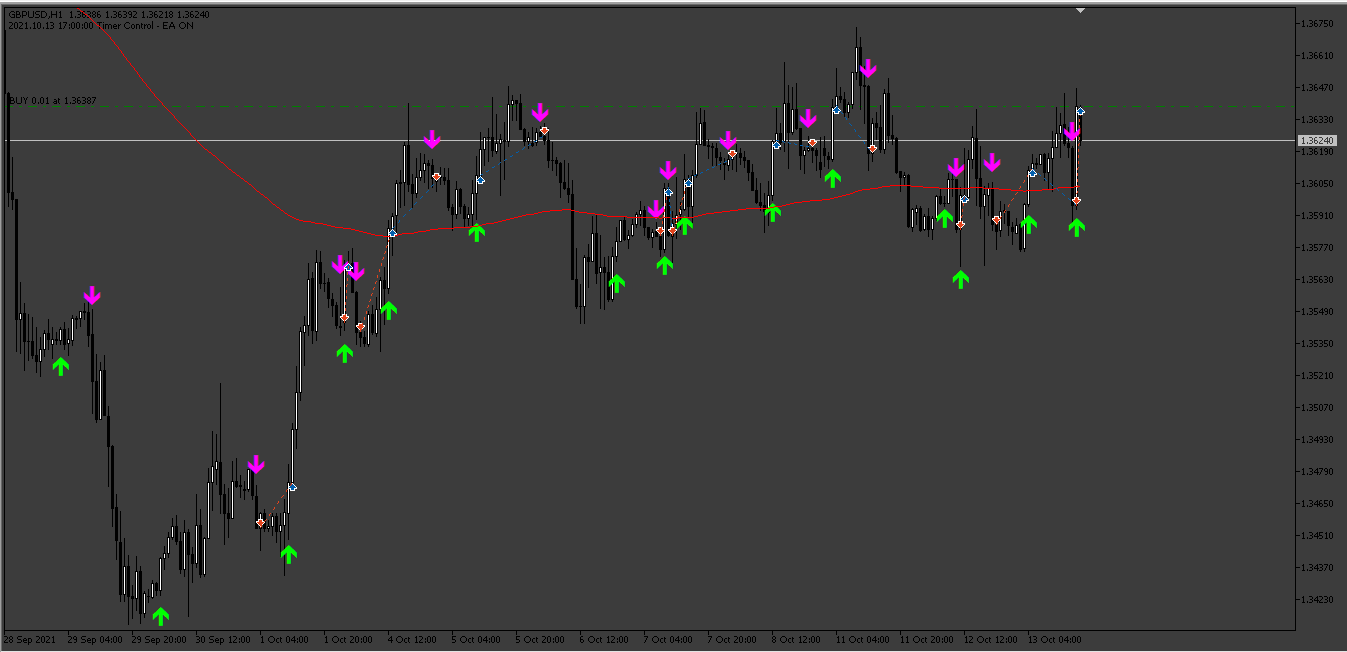Select the green dashed BUY order line
The image size is (1347, 652).
648,106
